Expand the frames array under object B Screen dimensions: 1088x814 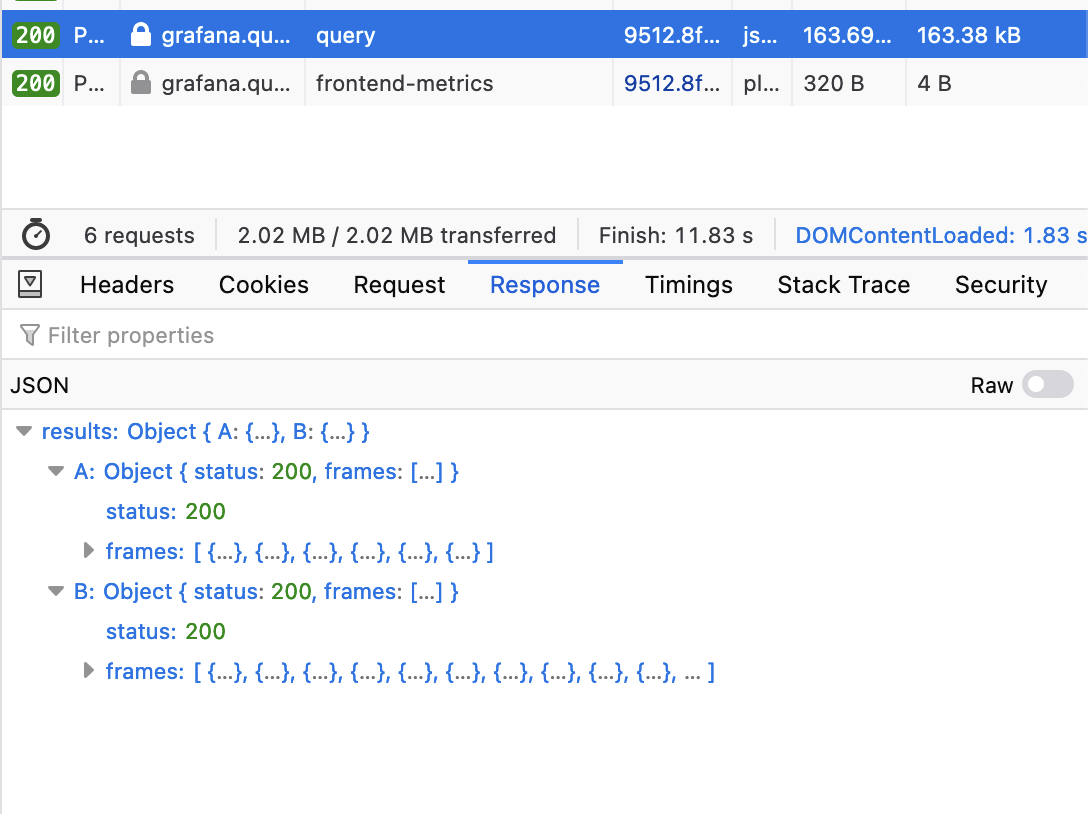pos(89,672)
